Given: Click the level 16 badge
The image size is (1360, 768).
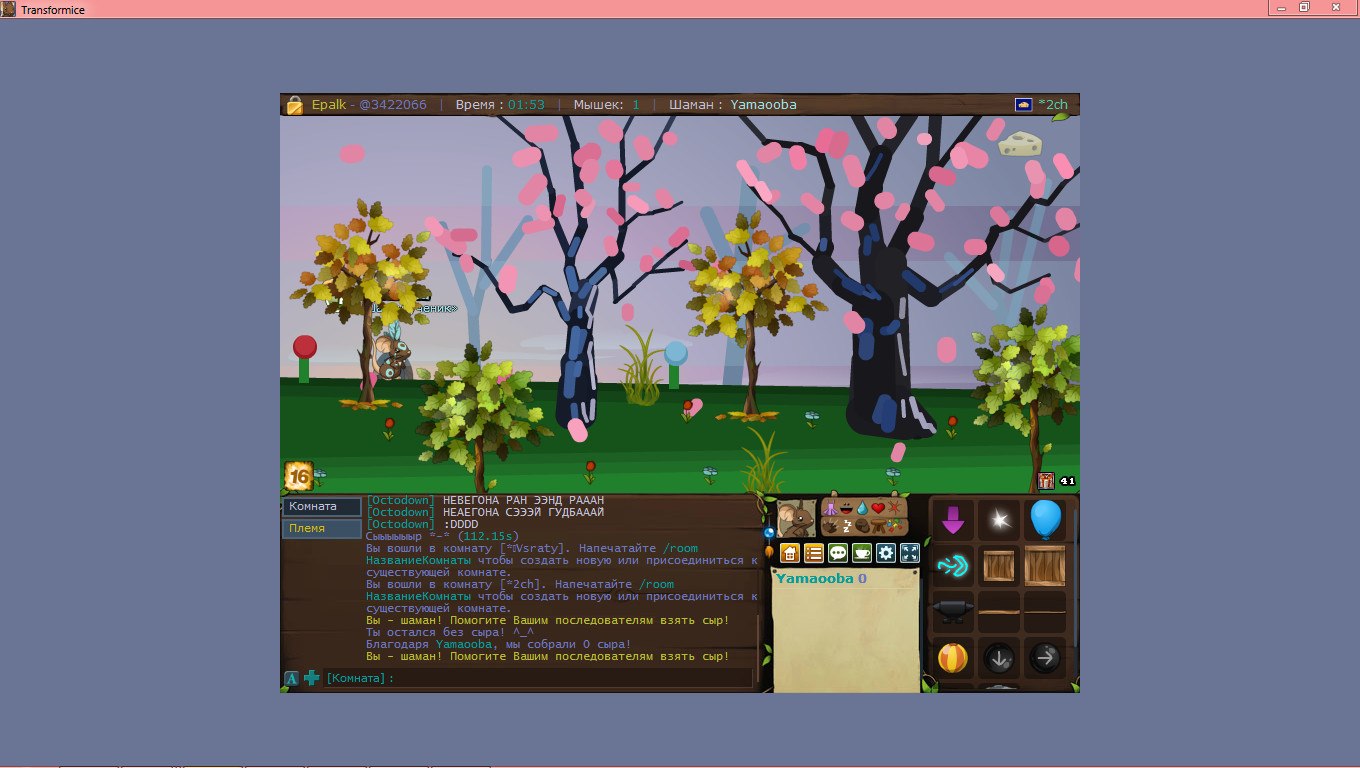Looking at the screenshot, I should coord(298,474).
